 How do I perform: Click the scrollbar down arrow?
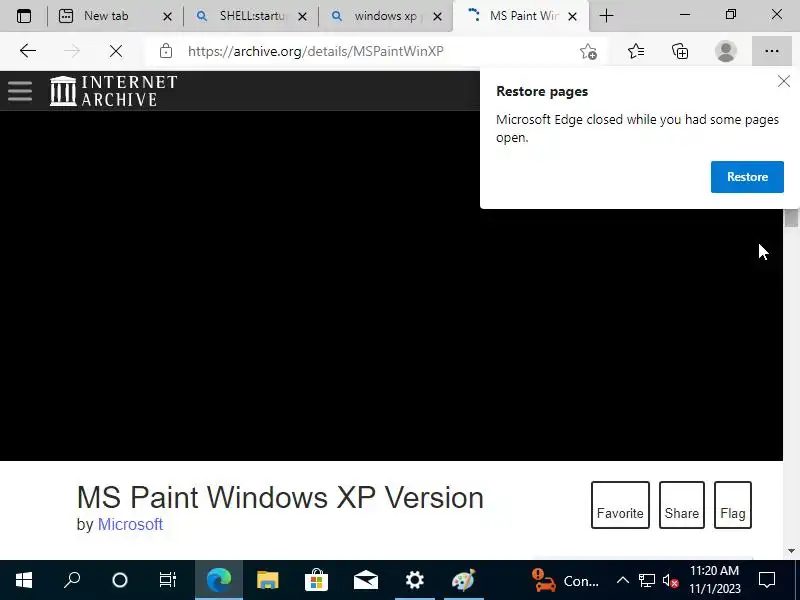791,551
